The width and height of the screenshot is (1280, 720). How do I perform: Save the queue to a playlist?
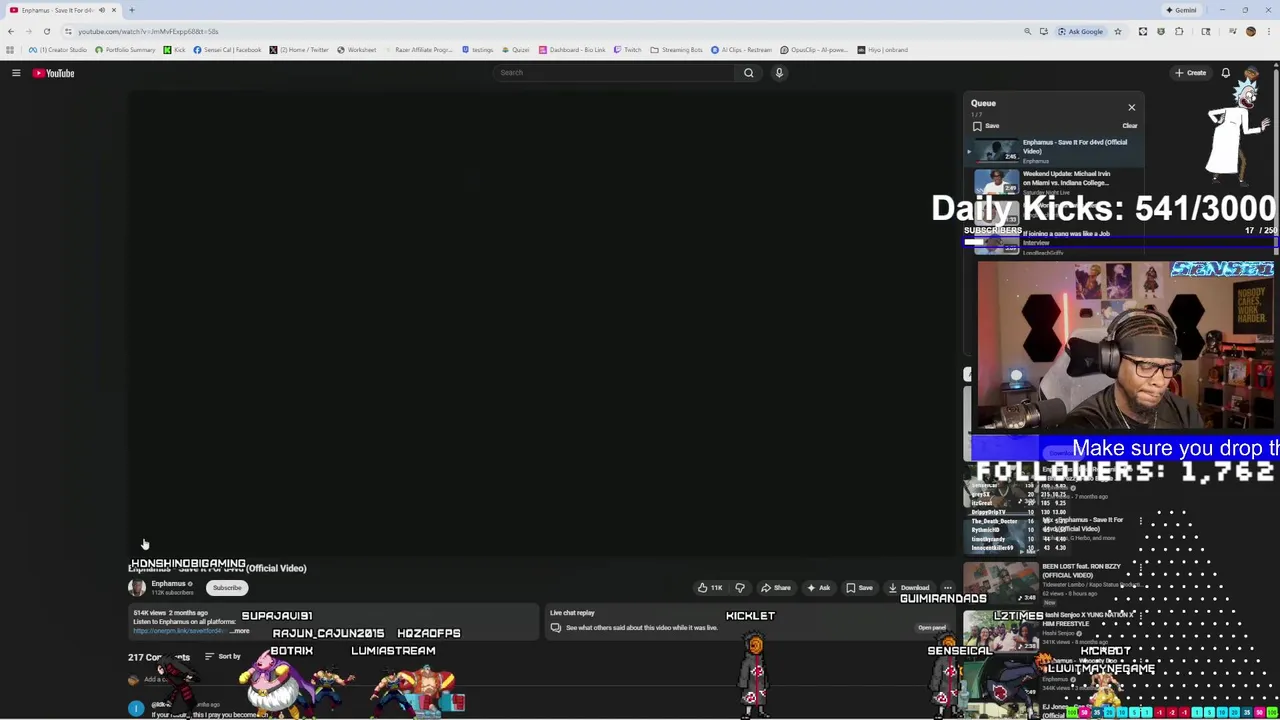pos(986,126)
